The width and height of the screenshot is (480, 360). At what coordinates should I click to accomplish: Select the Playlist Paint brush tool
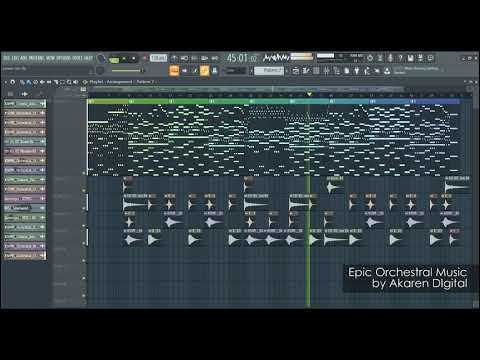[x=29, y=82]
